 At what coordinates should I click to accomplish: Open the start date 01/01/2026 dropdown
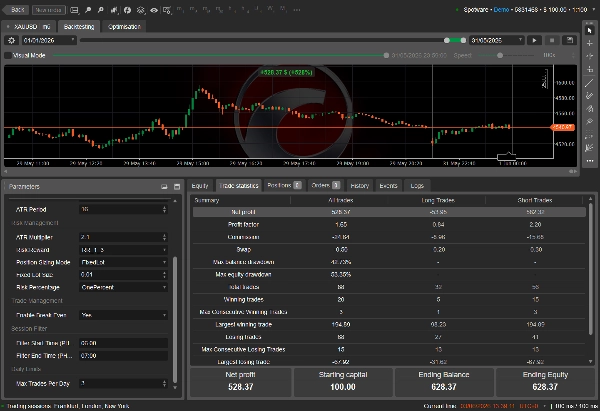(49, 40)
